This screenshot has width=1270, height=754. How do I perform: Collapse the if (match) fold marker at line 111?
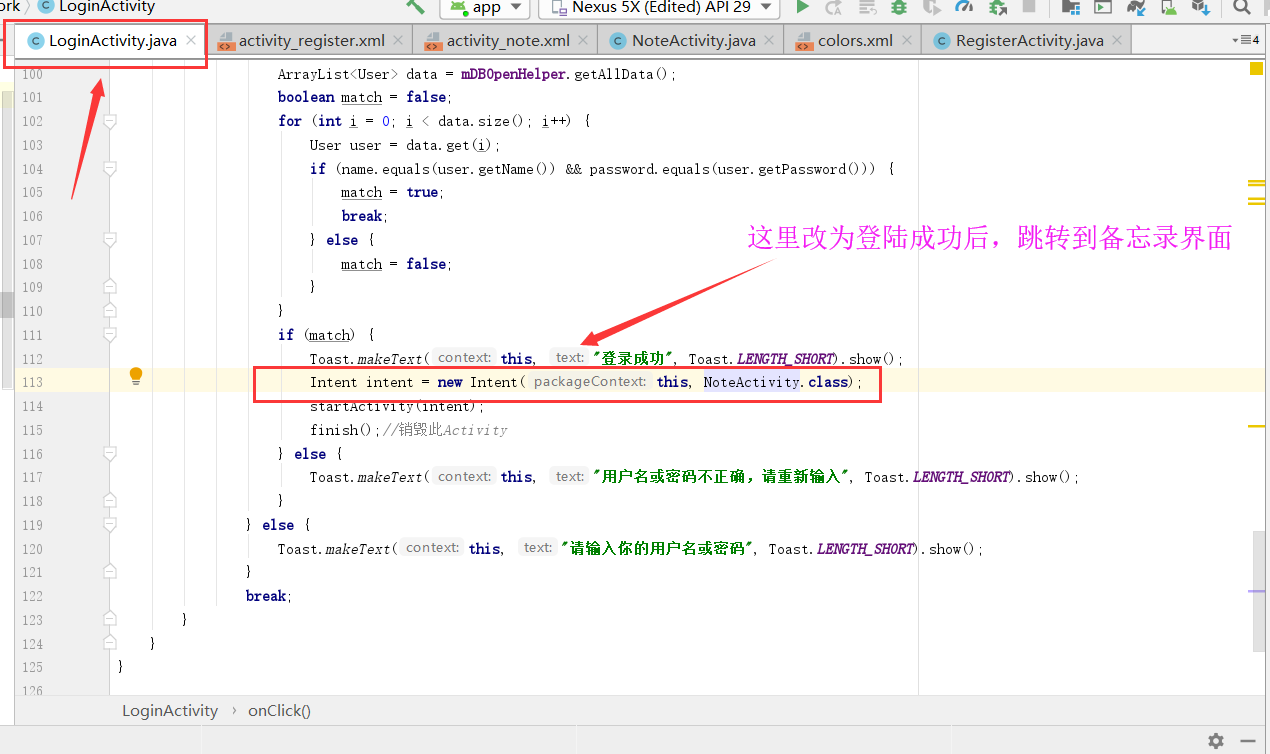[x=110, y=335]
